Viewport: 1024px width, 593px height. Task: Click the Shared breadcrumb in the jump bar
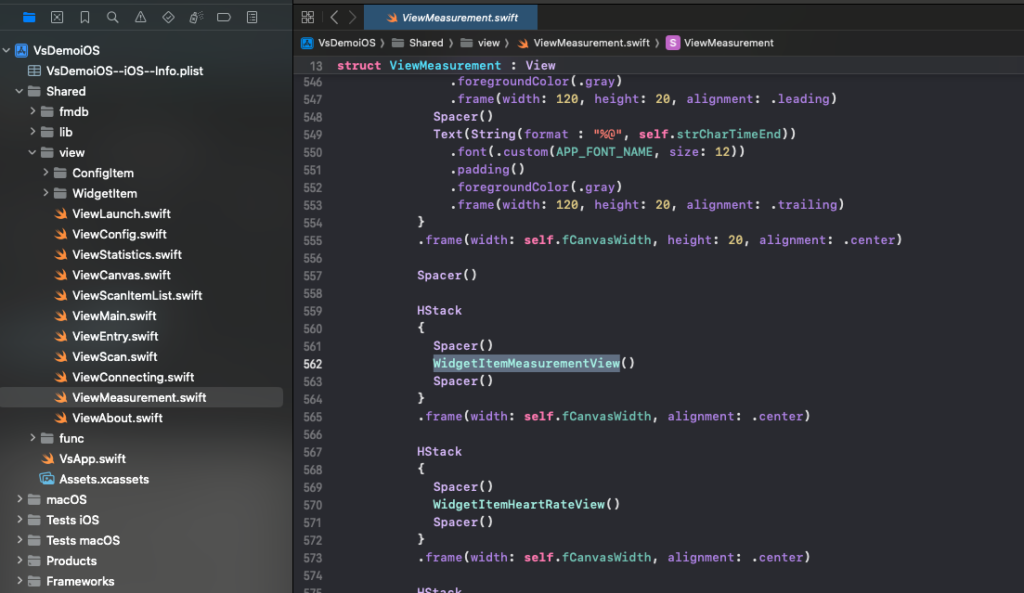[425, 43]
